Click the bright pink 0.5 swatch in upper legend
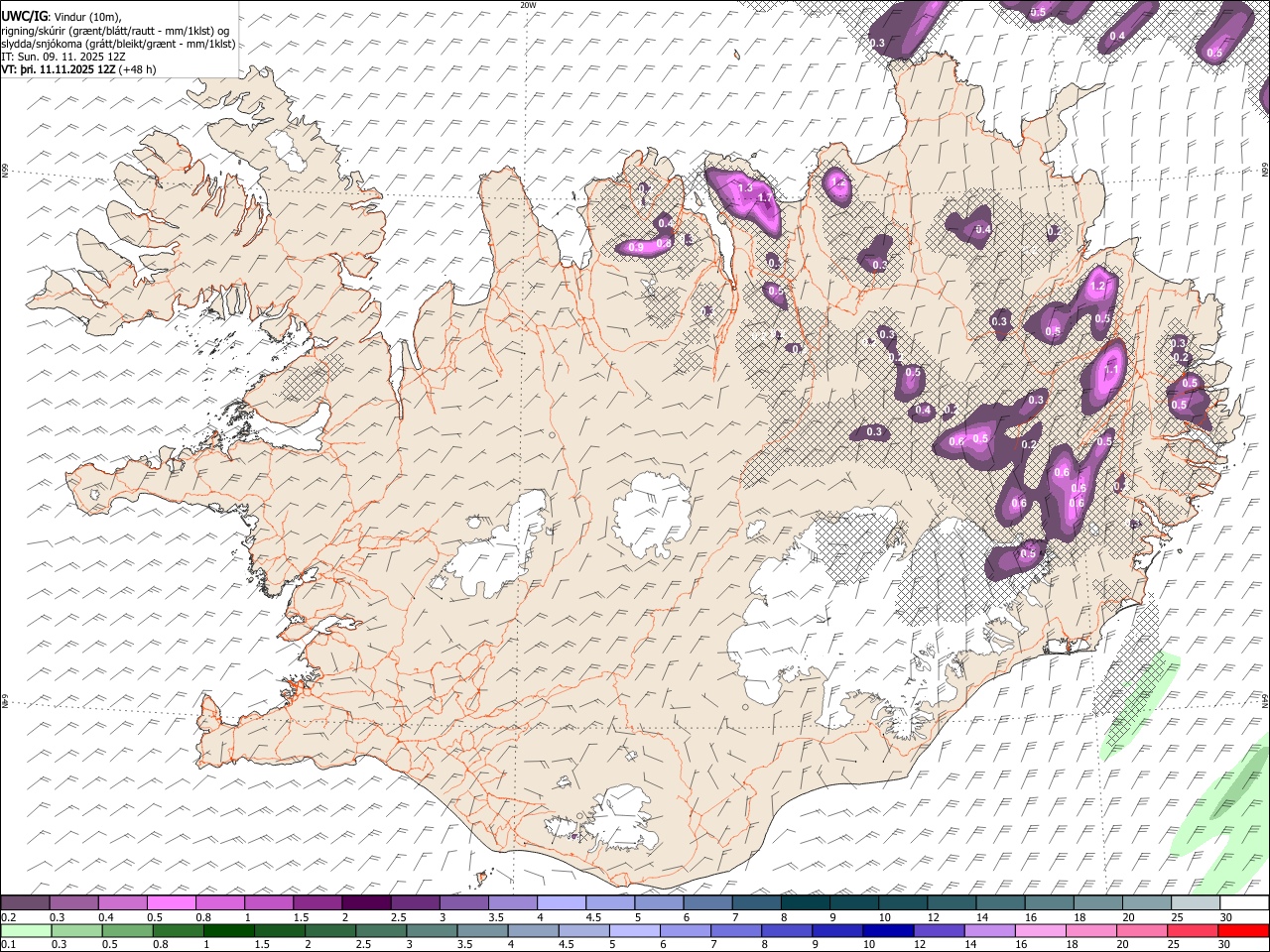Viewport: 1270px width, 952px height. pyautogui.click(x=171, y=903)
